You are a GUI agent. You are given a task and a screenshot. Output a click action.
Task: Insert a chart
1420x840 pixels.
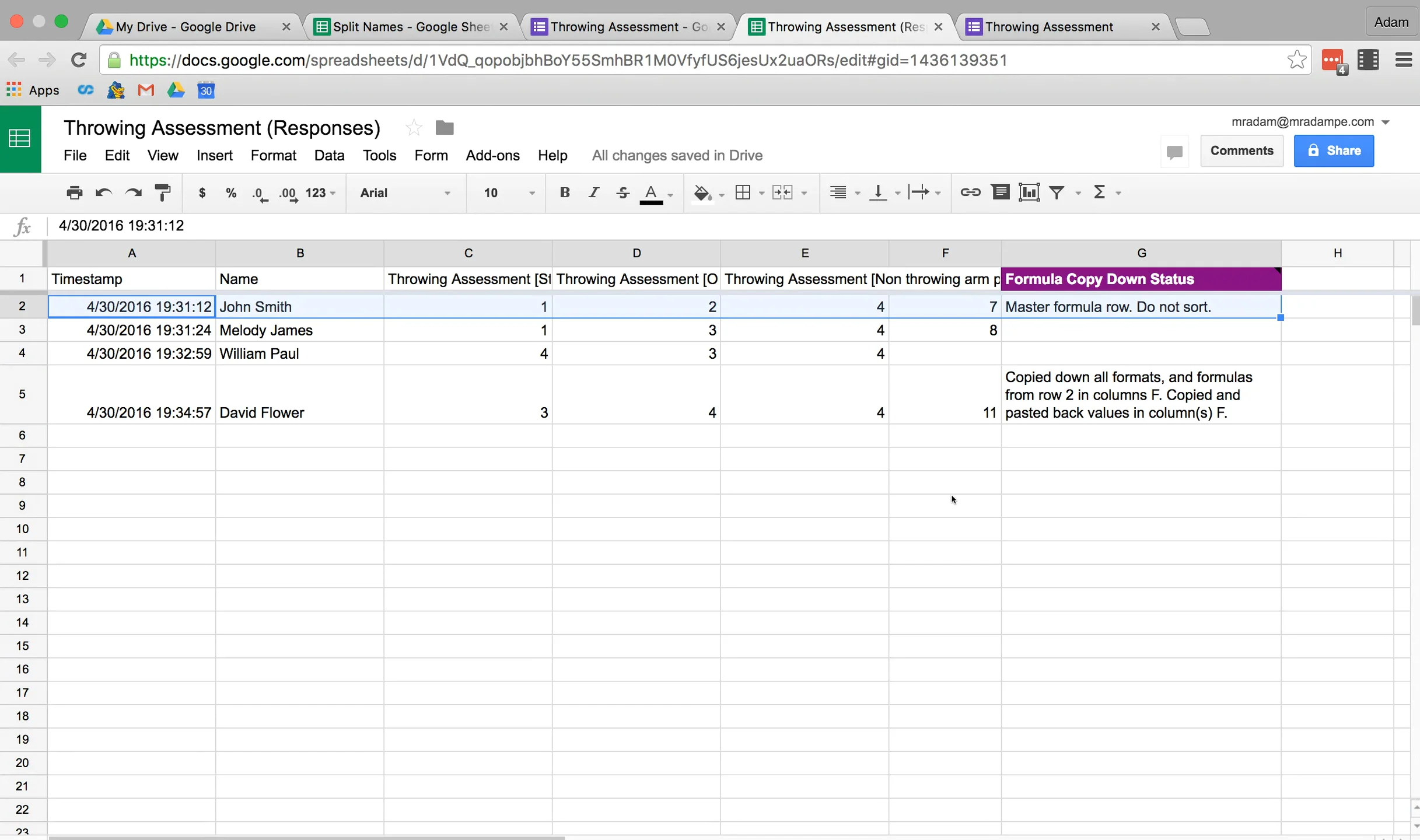pos(1029,192)
